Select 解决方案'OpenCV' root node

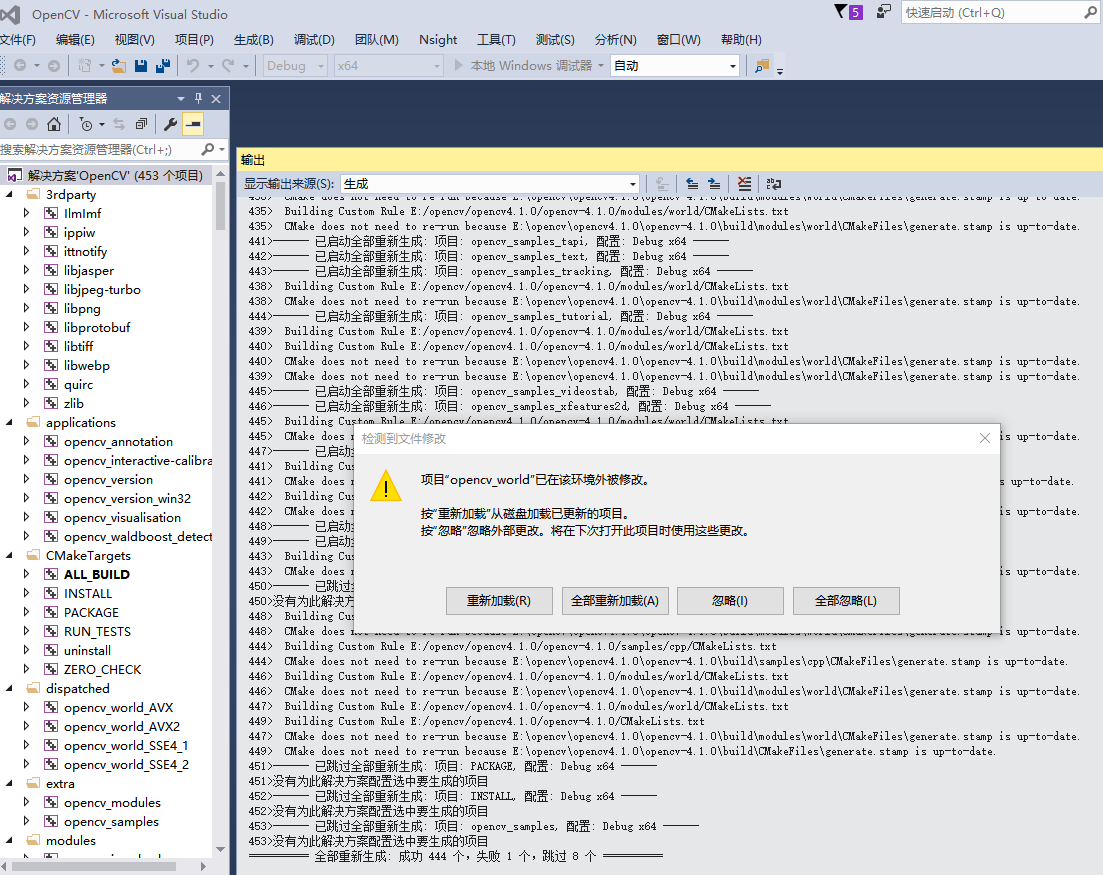click(x=115, y=175)
